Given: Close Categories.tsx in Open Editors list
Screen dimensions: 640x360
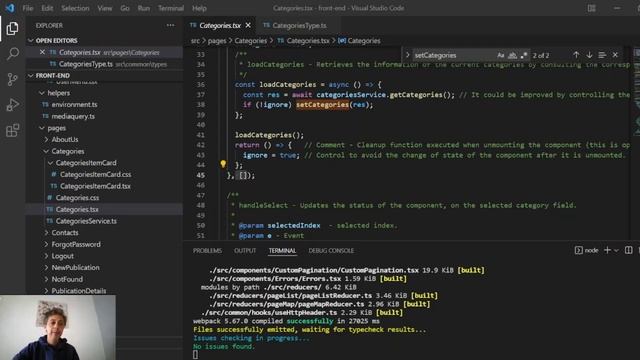Looking at the screenshot, I should coord(42,52).
